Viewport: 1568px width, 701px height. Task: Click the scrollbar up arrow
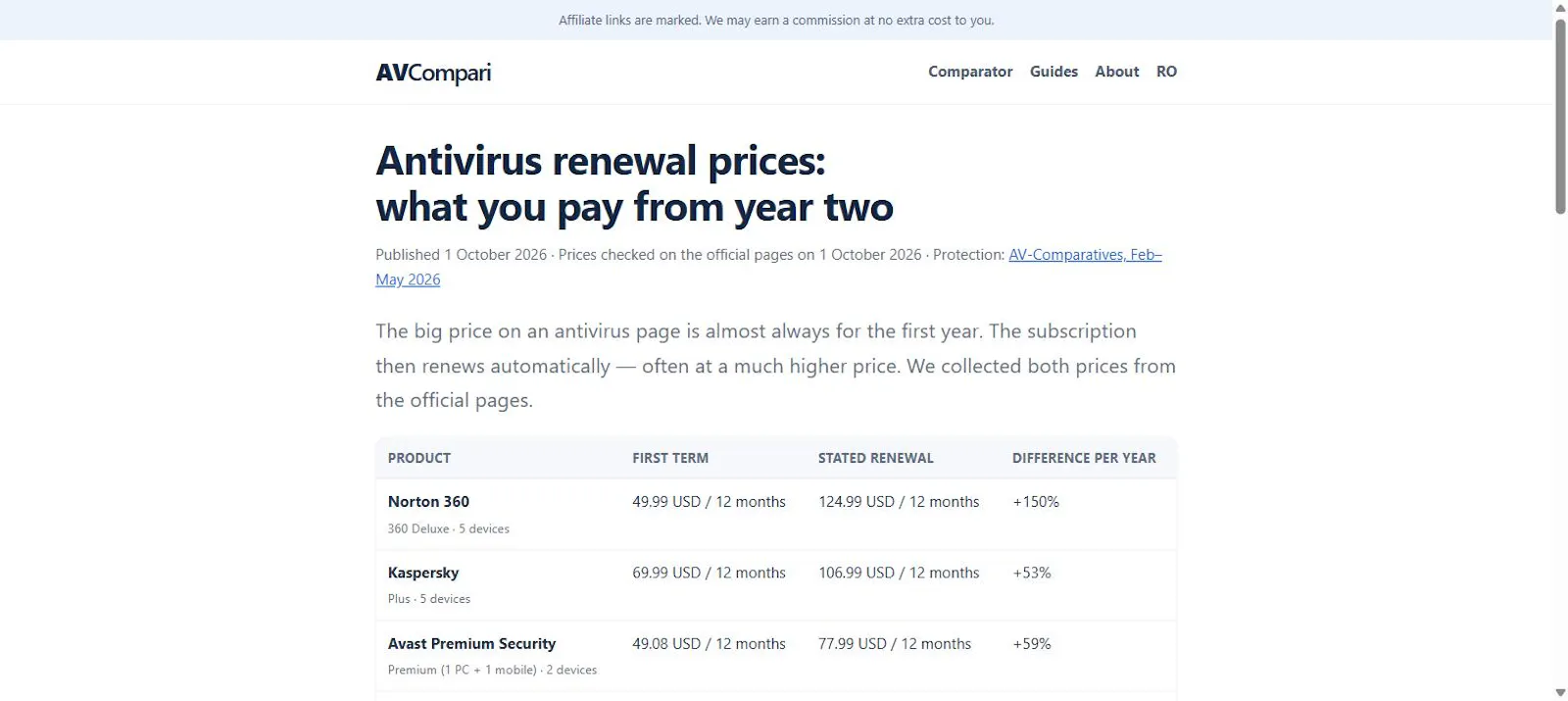[1560, 7]
